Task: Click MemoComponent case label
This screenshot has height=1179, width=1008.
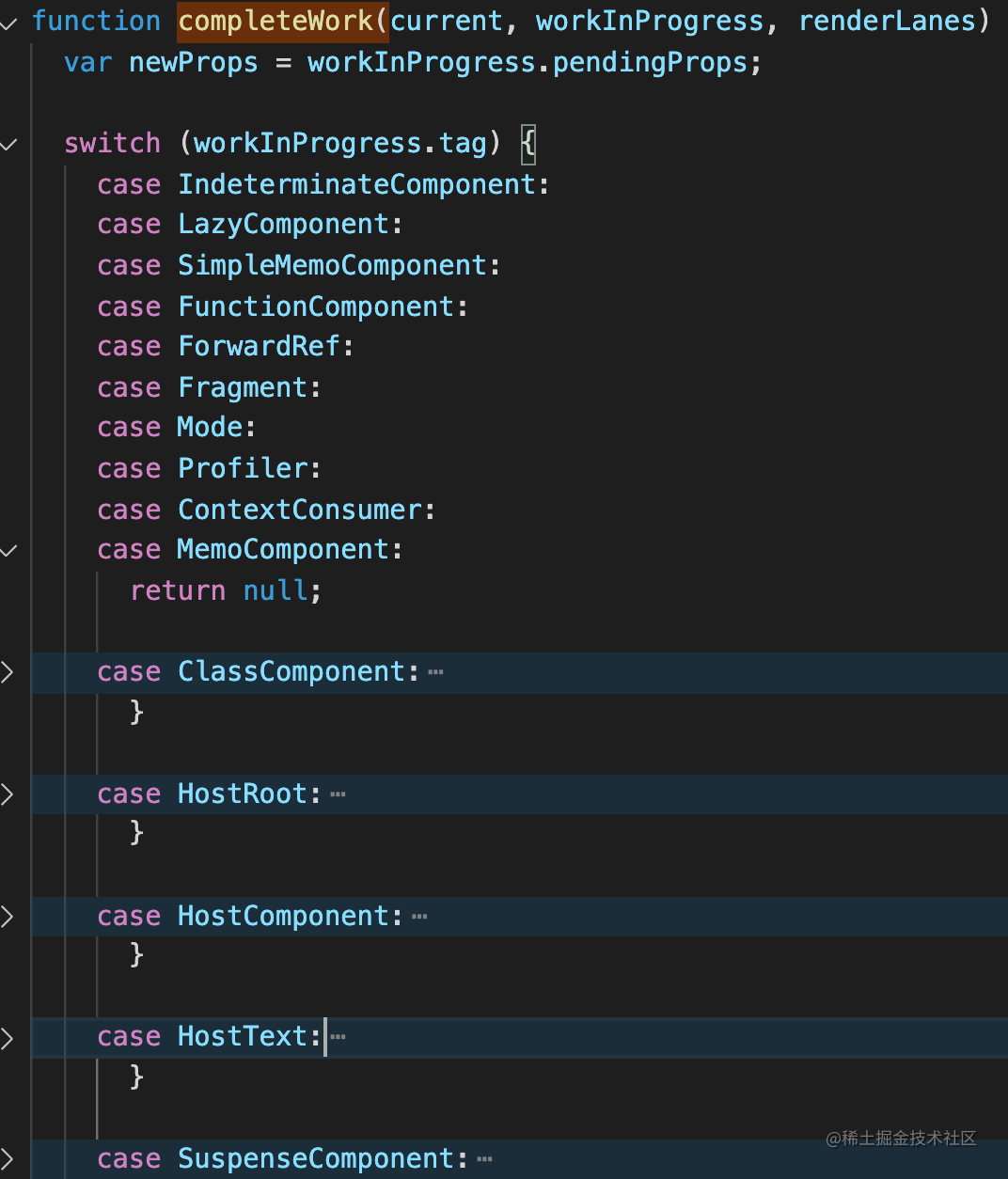Action: coord(283,549)
